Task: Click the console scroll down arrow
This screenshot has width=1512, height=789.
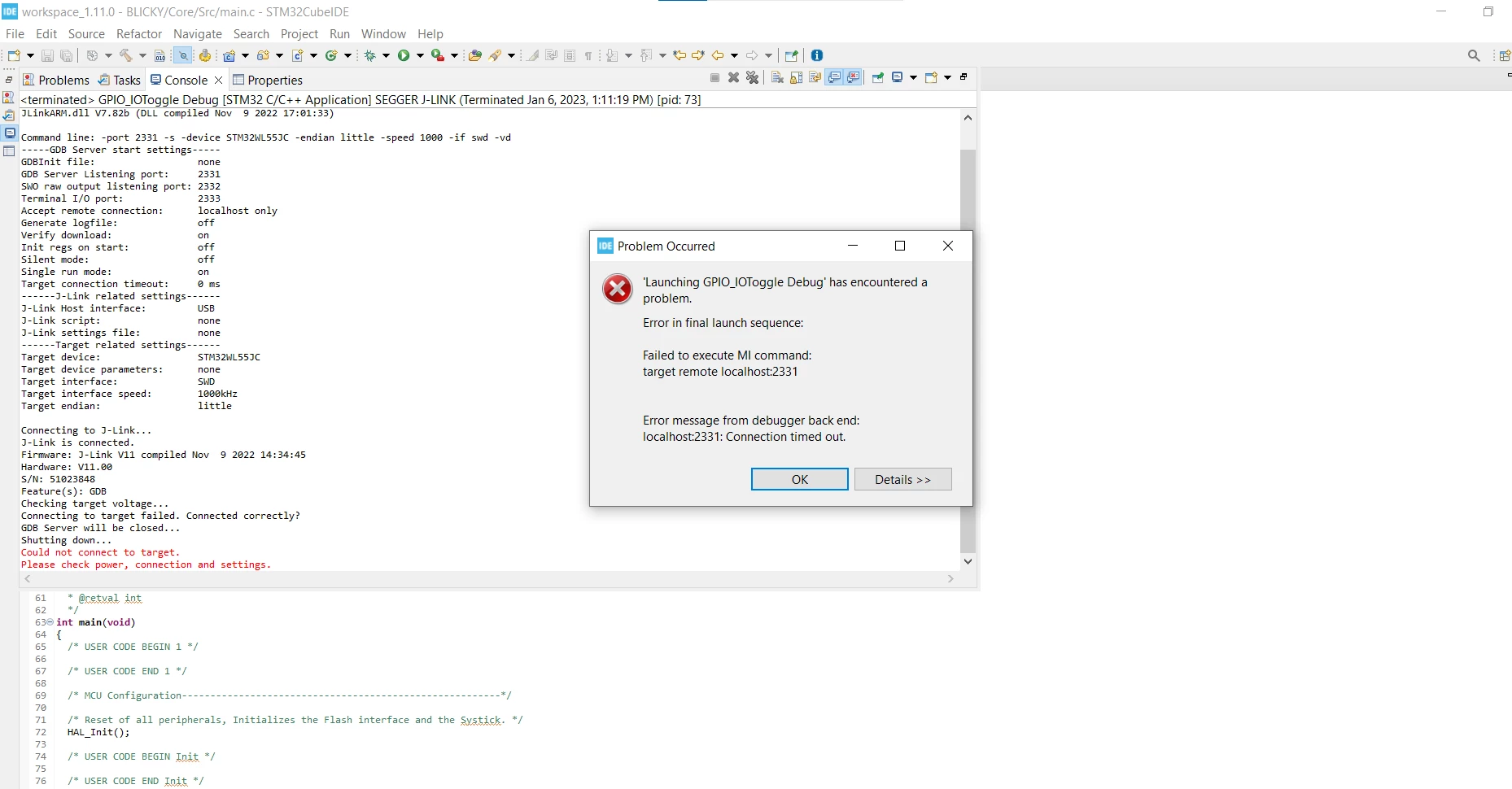Action: [x=968, y=561]
